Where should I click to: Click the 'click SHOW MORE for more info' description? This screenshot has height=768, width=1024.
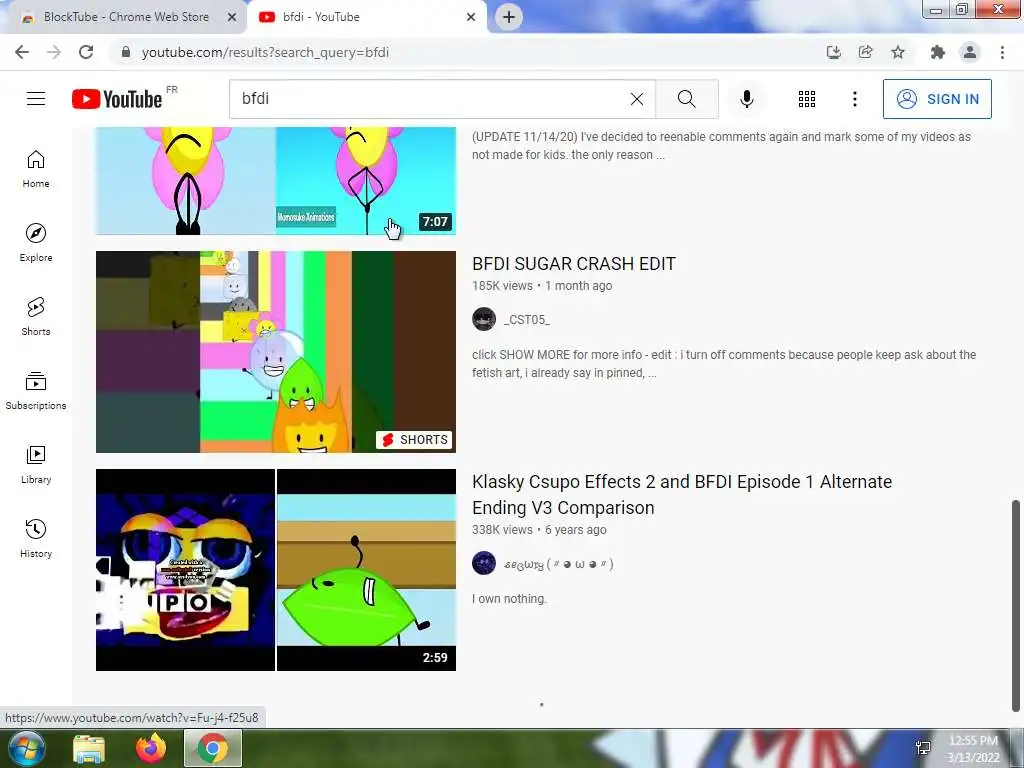(x=724, y=364)
